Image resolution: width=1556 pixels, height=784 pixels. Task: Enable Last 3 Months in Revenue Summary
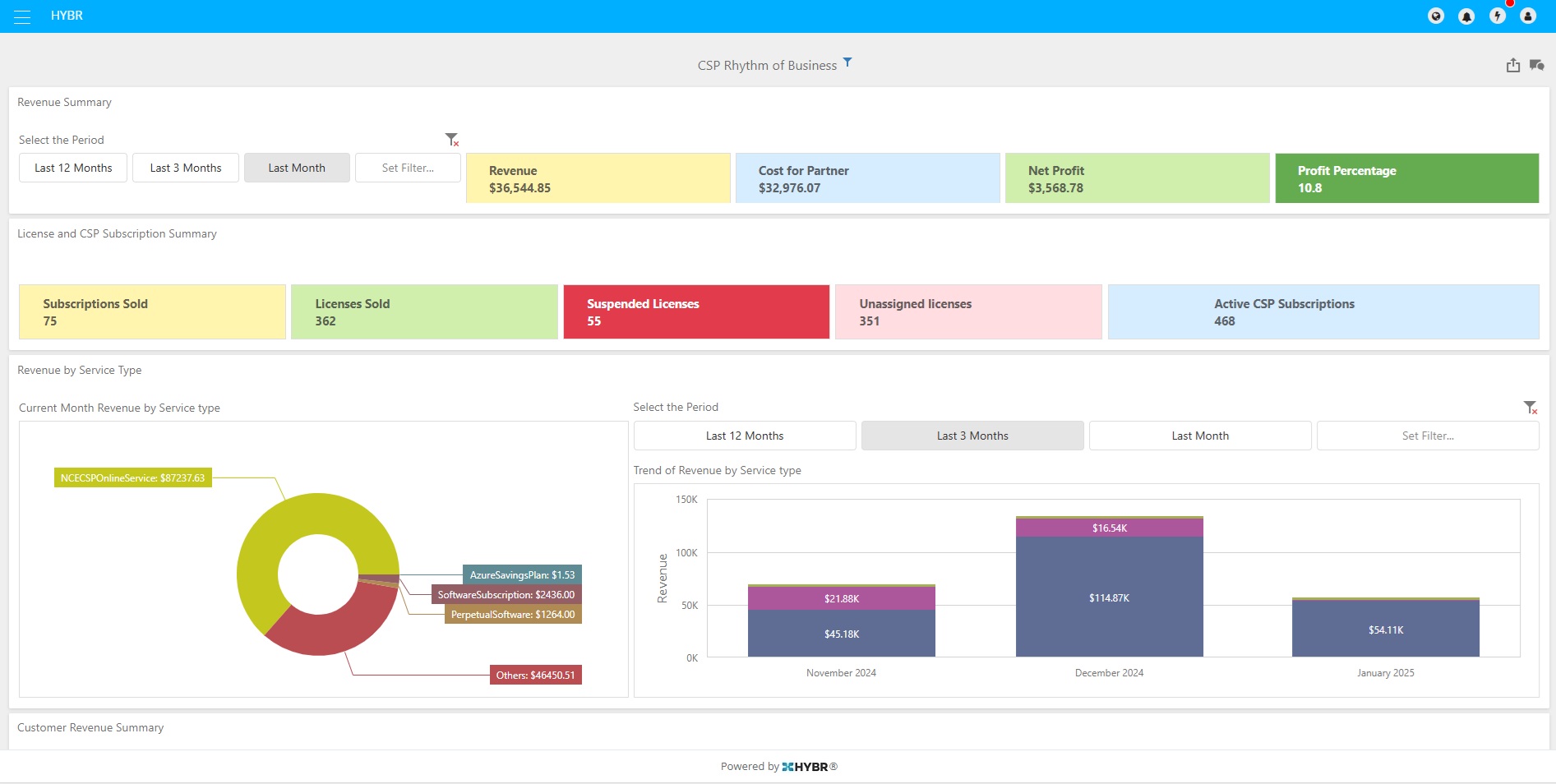pyautogui.click(x=185, y=167)
